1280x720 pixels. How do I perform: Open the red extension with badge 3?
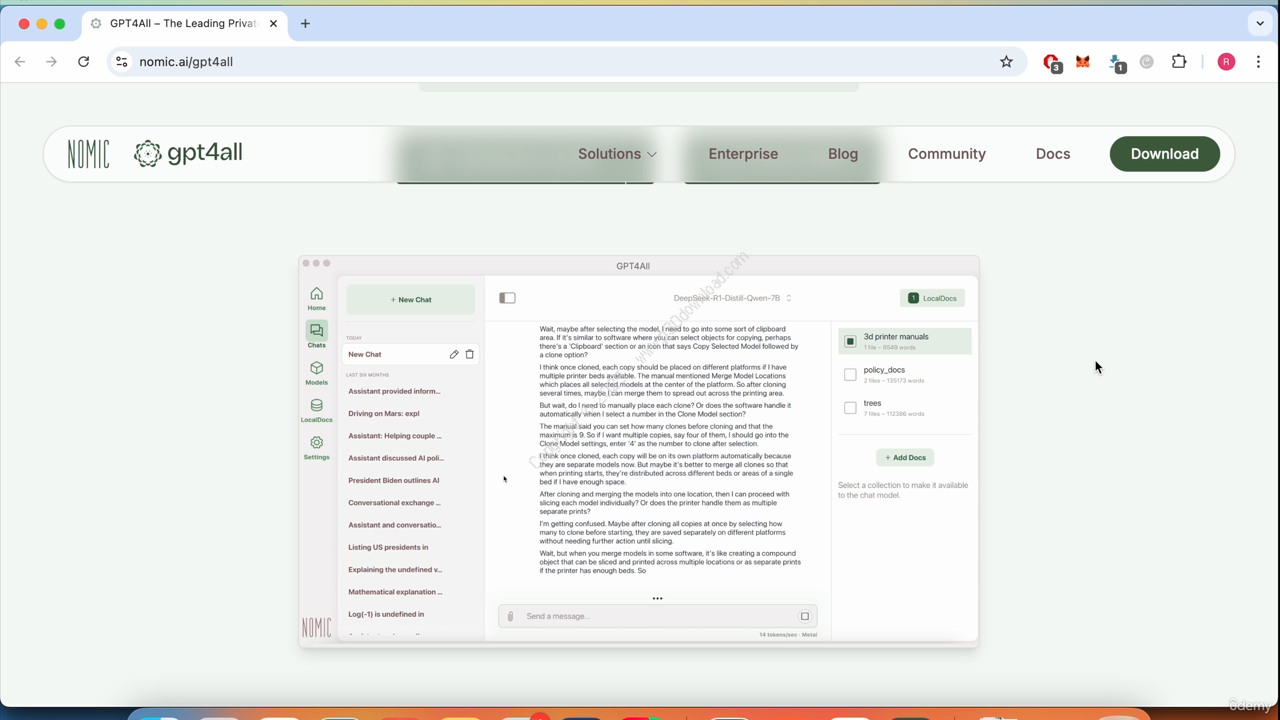pyautogui.click(x=1051, y=62)
